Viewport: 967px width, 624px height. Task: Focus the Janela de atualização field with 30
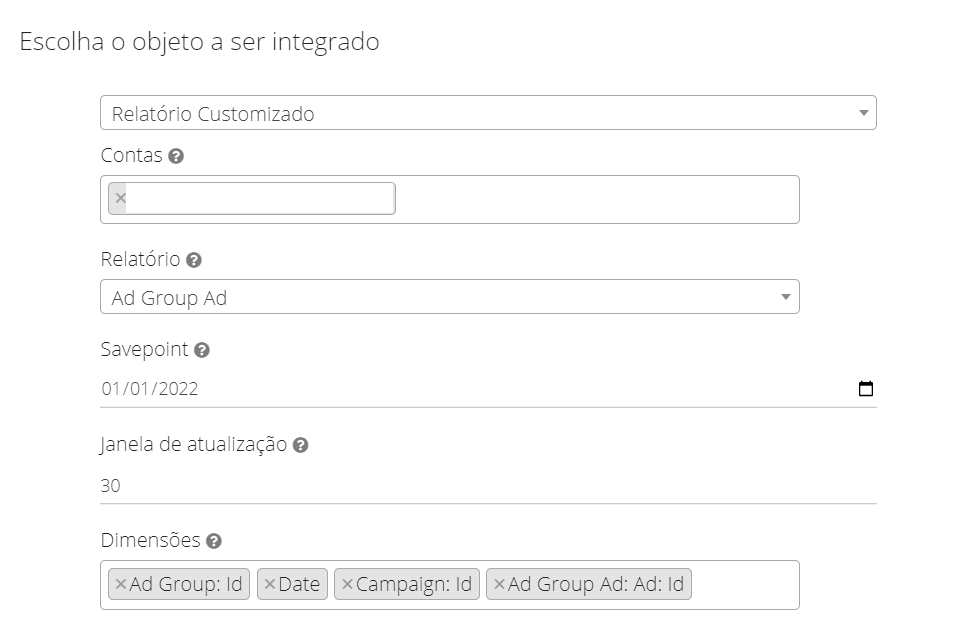488,486
